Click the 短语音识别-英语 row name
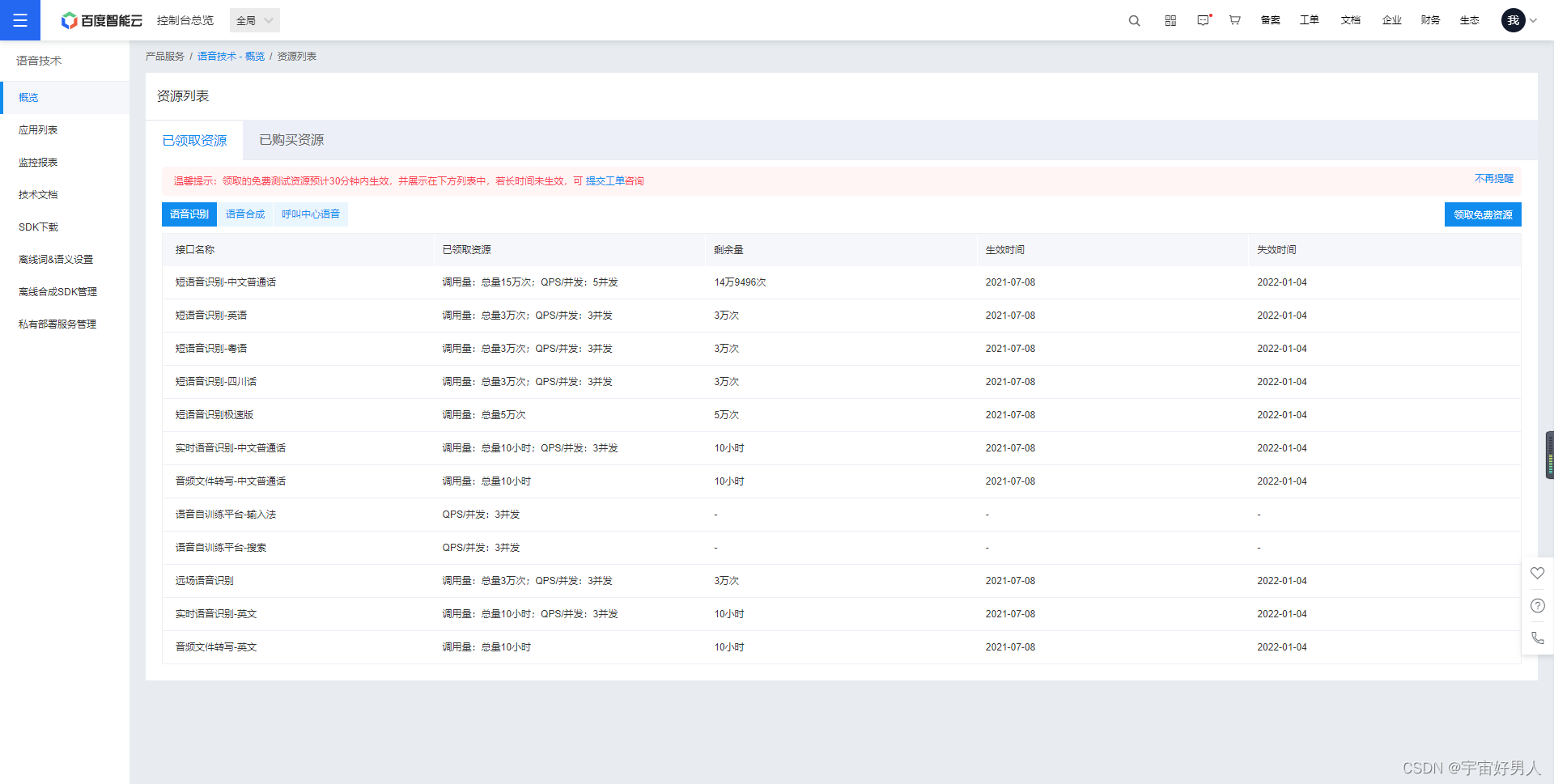 click(x=211, y=316)
